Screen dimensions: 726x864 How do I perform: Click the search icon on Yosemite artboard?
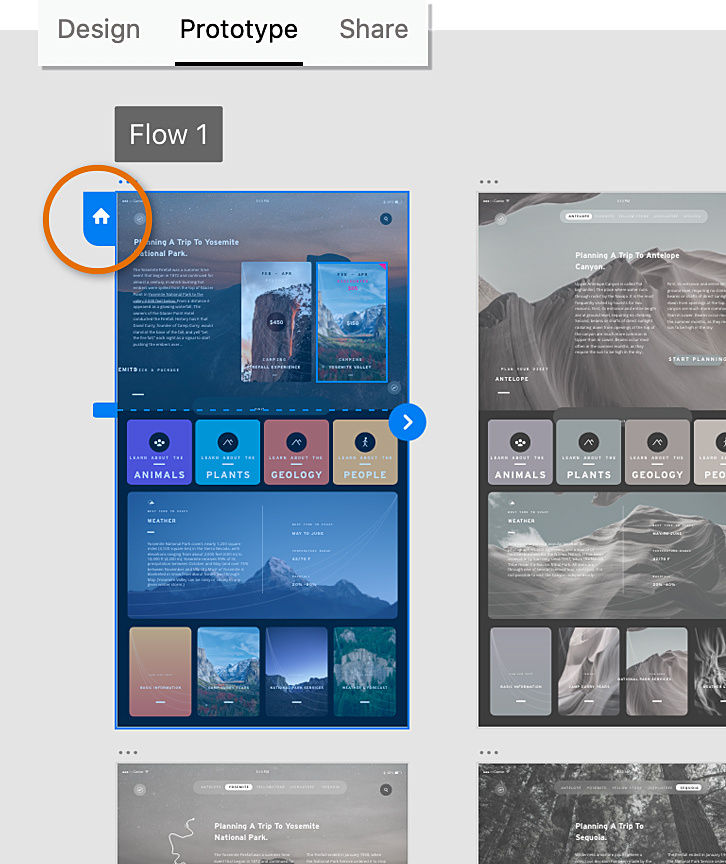(x=386, y=219)
